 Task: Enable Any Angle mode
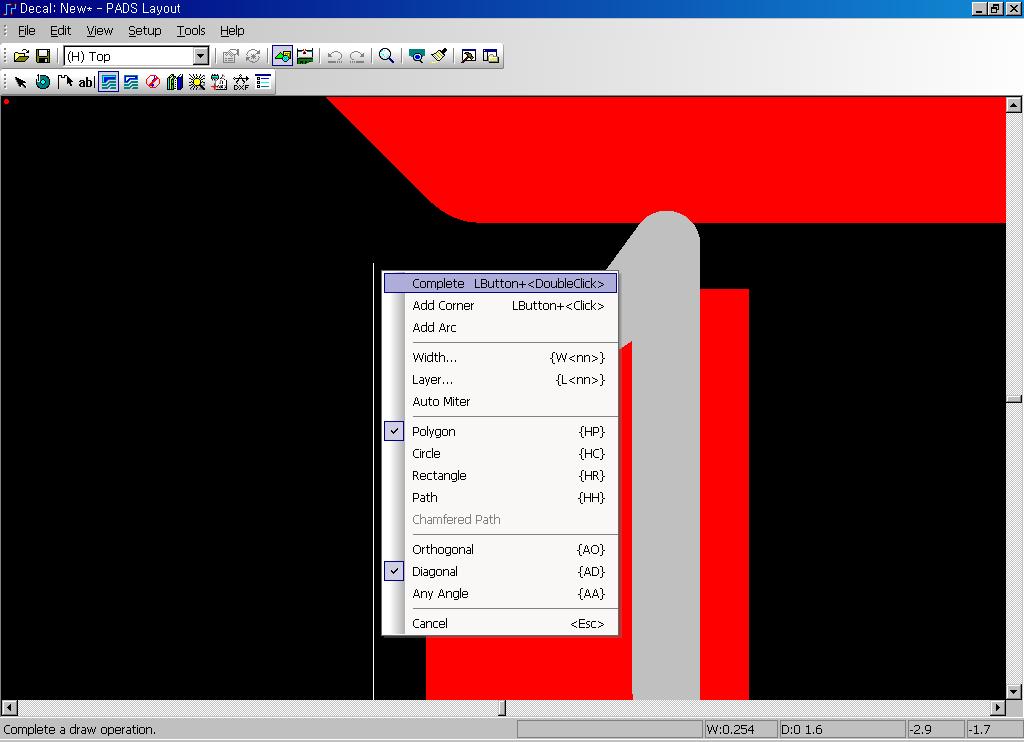click(x=500, y=594)
